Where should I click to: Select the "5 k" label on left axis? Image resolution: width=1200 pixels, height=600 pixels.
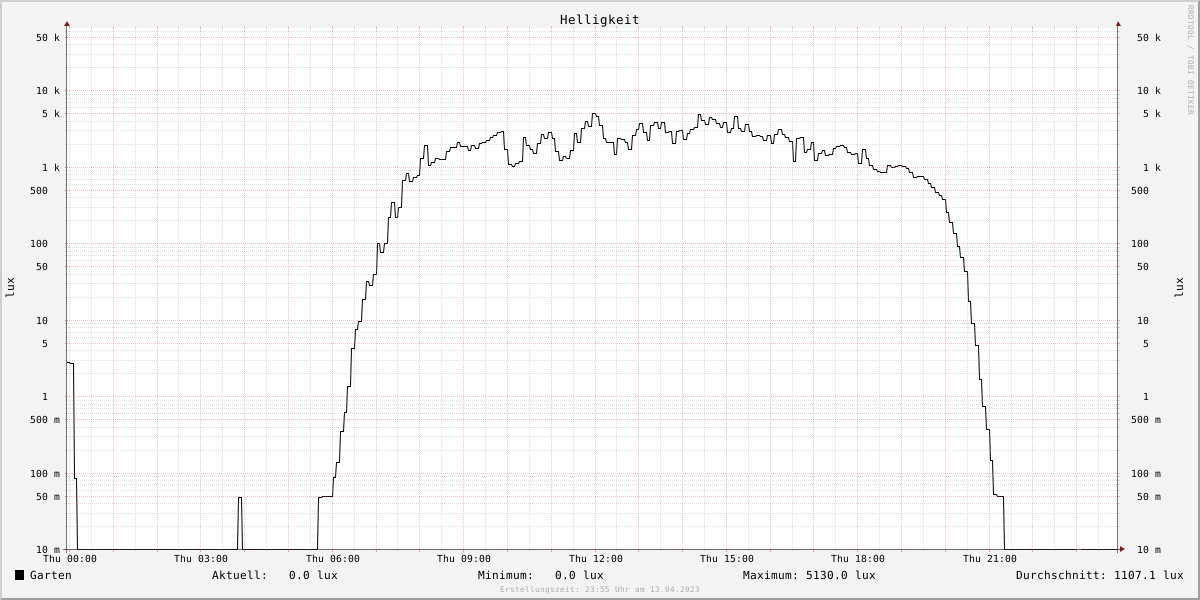tap(51, 114)
